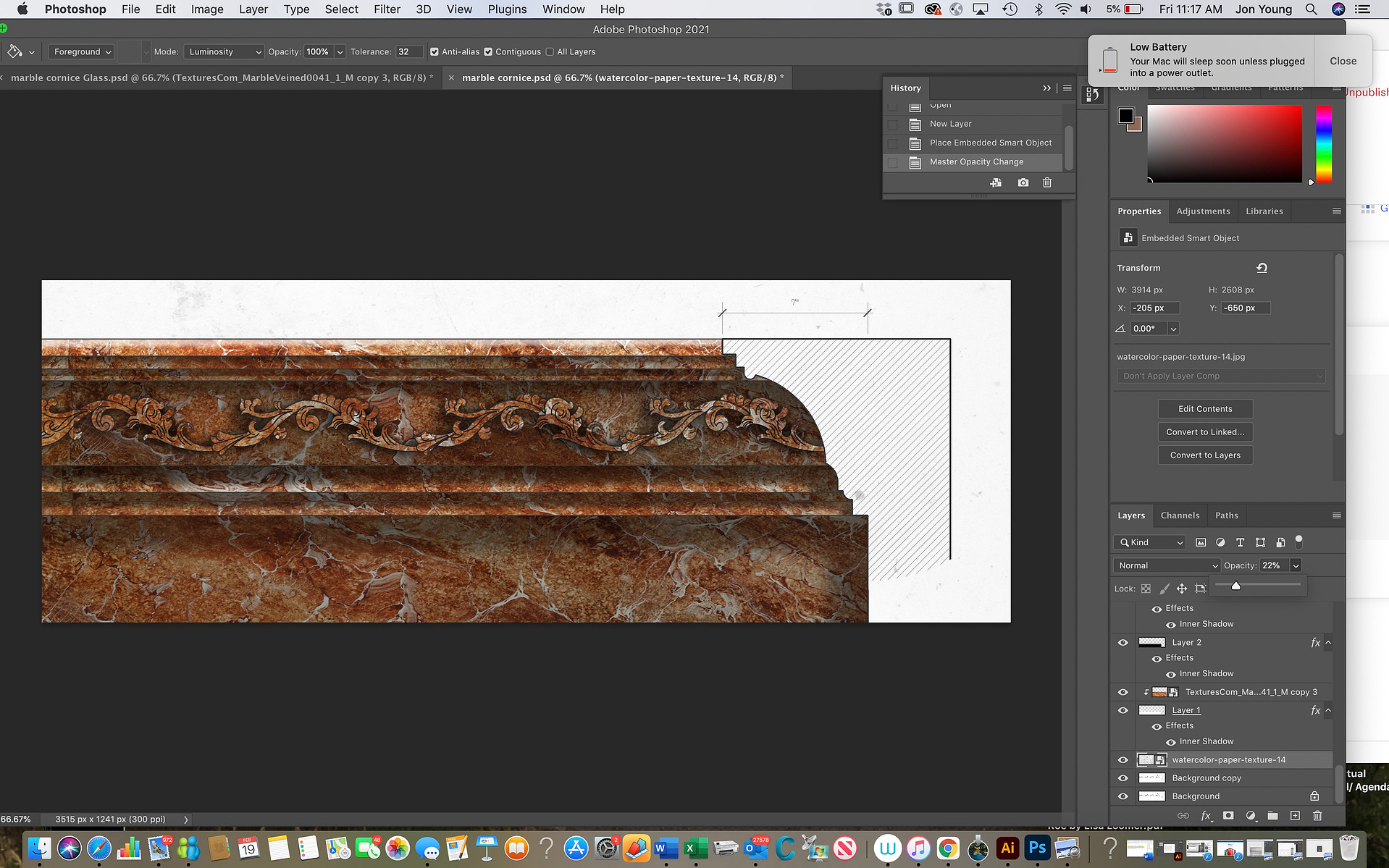1389x868 pixels.
Task: Filter layers by smart objects
Action: 1280,542
